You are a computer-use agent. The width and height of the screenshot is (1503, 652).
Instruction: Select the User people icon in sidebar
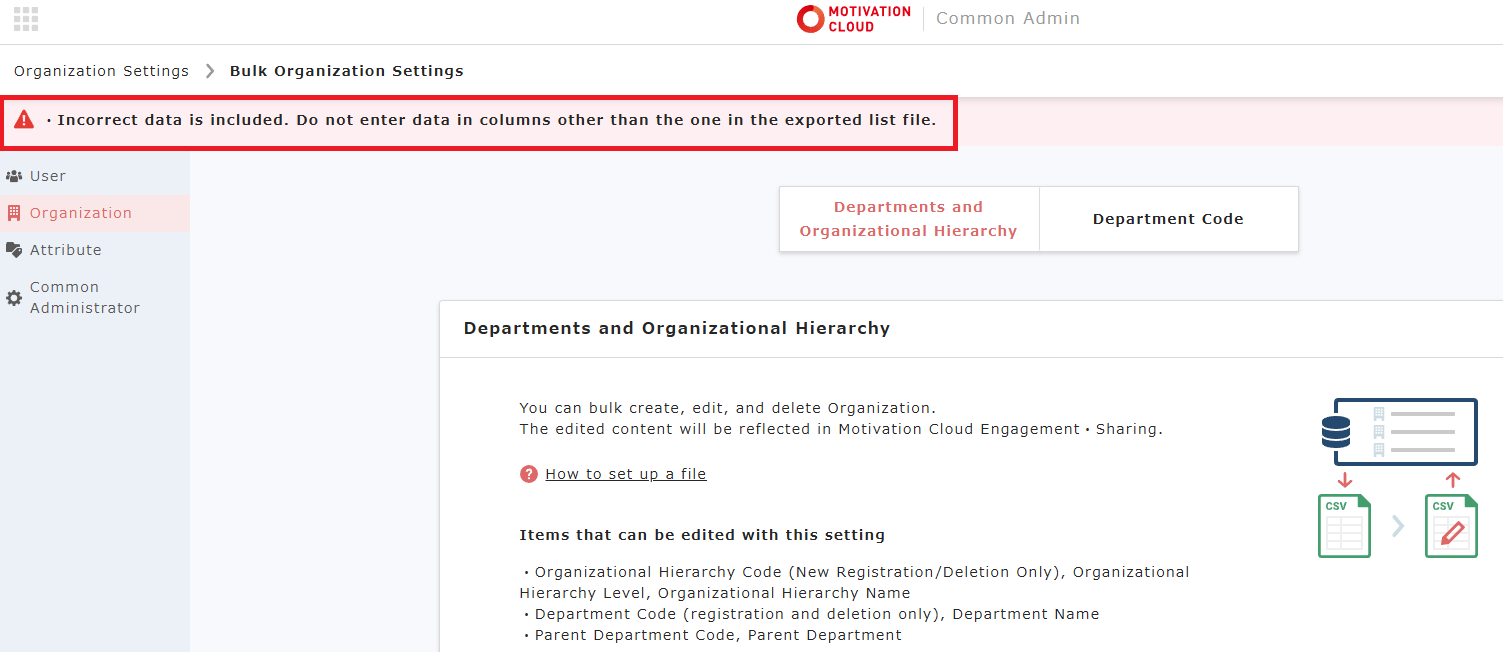tap(14, 176)
